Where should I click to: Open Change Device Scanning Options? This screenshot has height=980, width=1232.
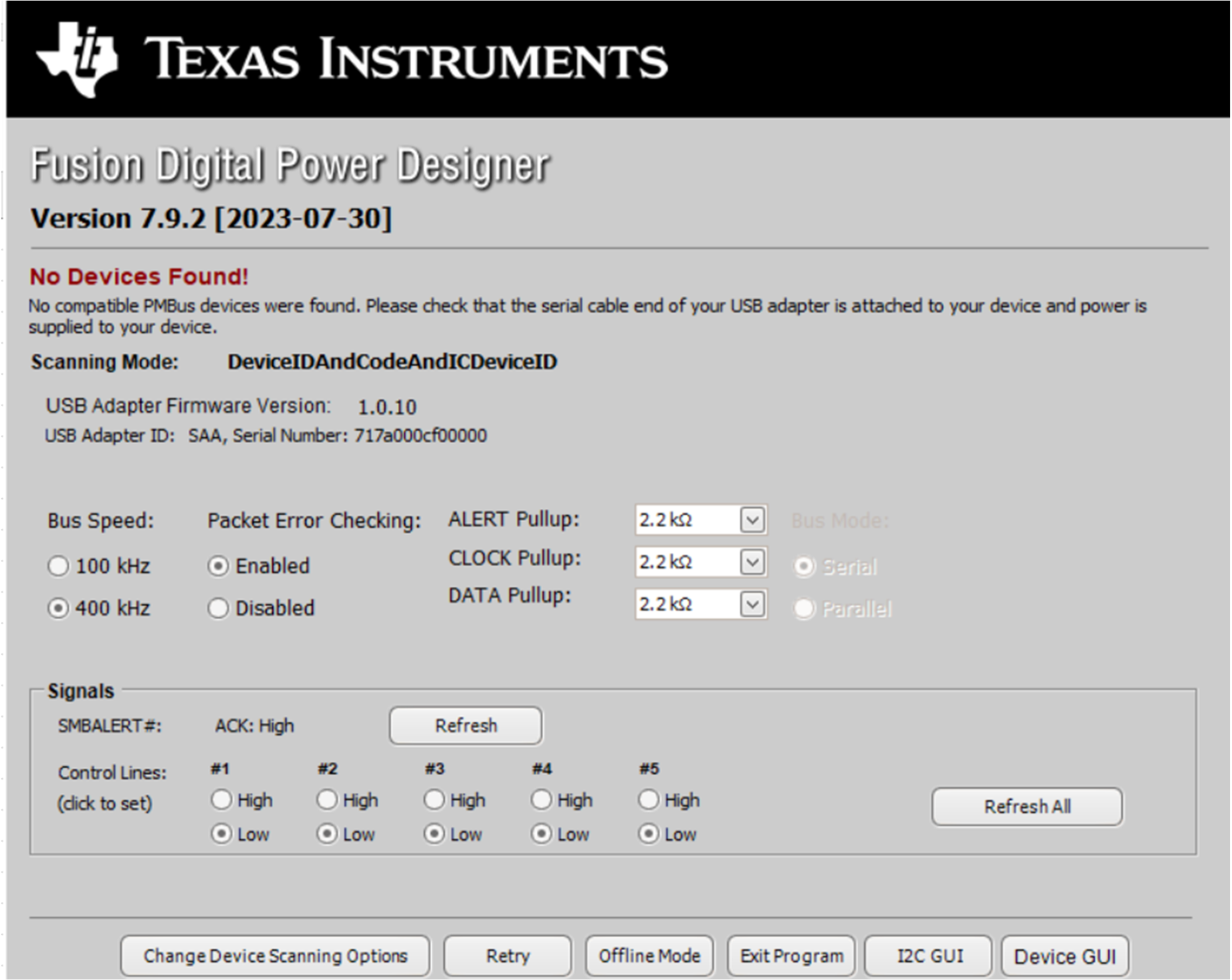pos(275,955)
